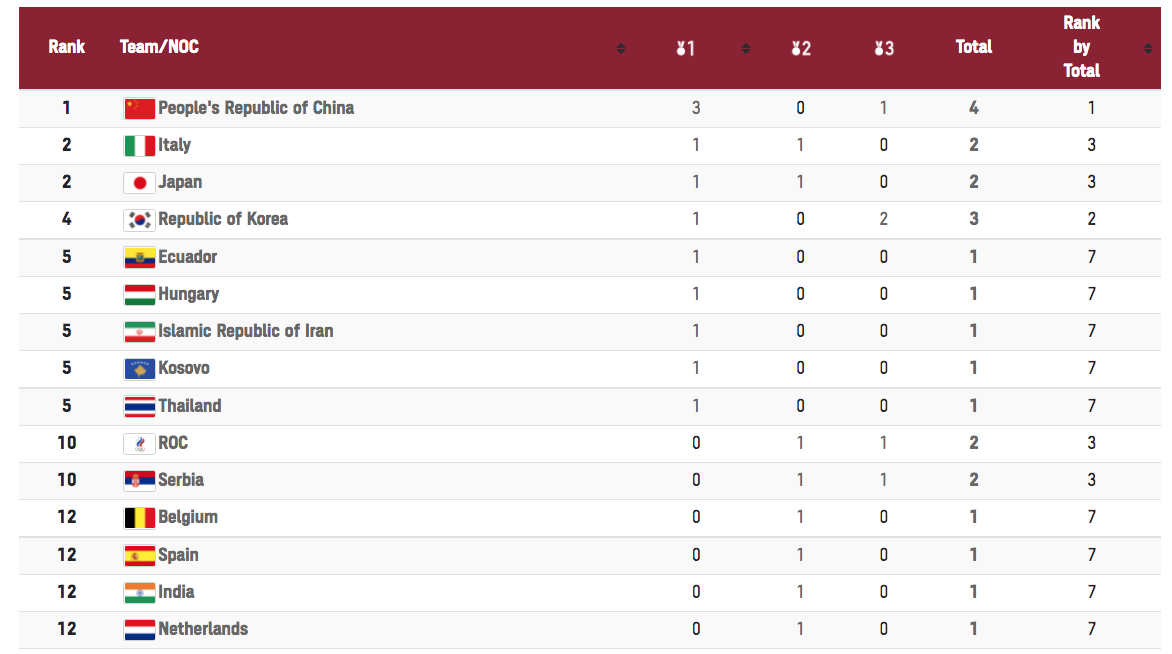Viewport: 1172px width, 654px height.
Task: Sort using the Team/NOC column arrows
Action: (x=621, y=48)
